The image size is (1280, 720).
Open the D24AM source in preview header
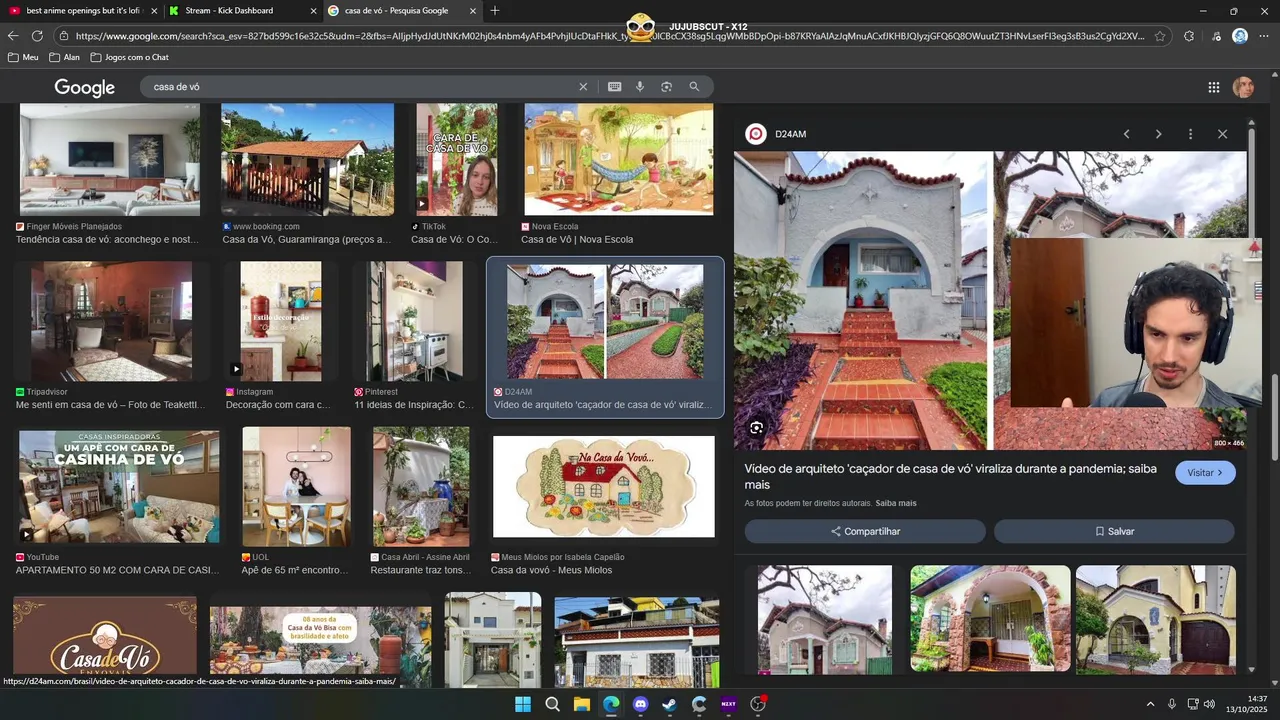point(778,134)
